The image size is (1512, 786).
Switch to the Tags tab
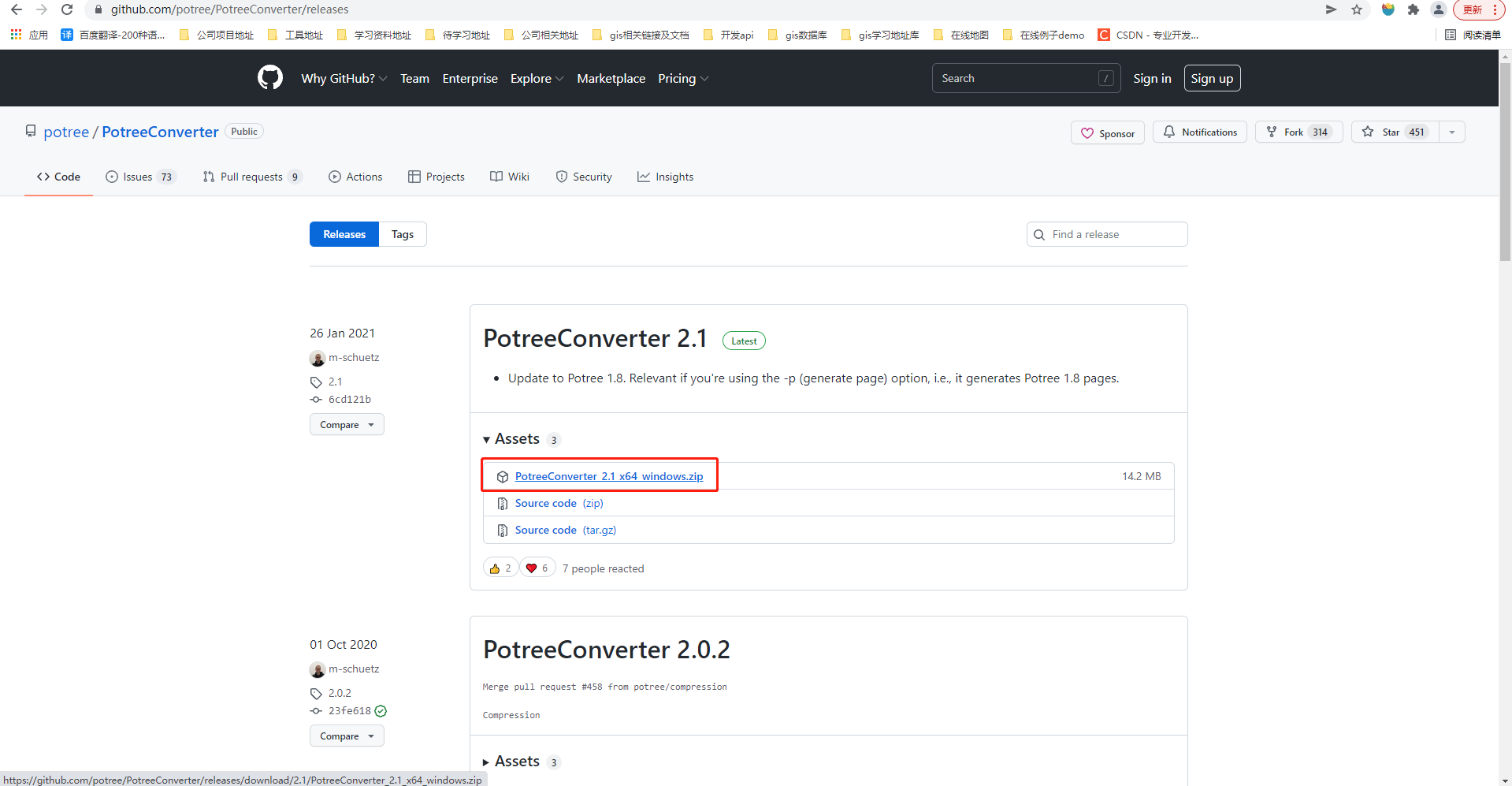(402, 234)
